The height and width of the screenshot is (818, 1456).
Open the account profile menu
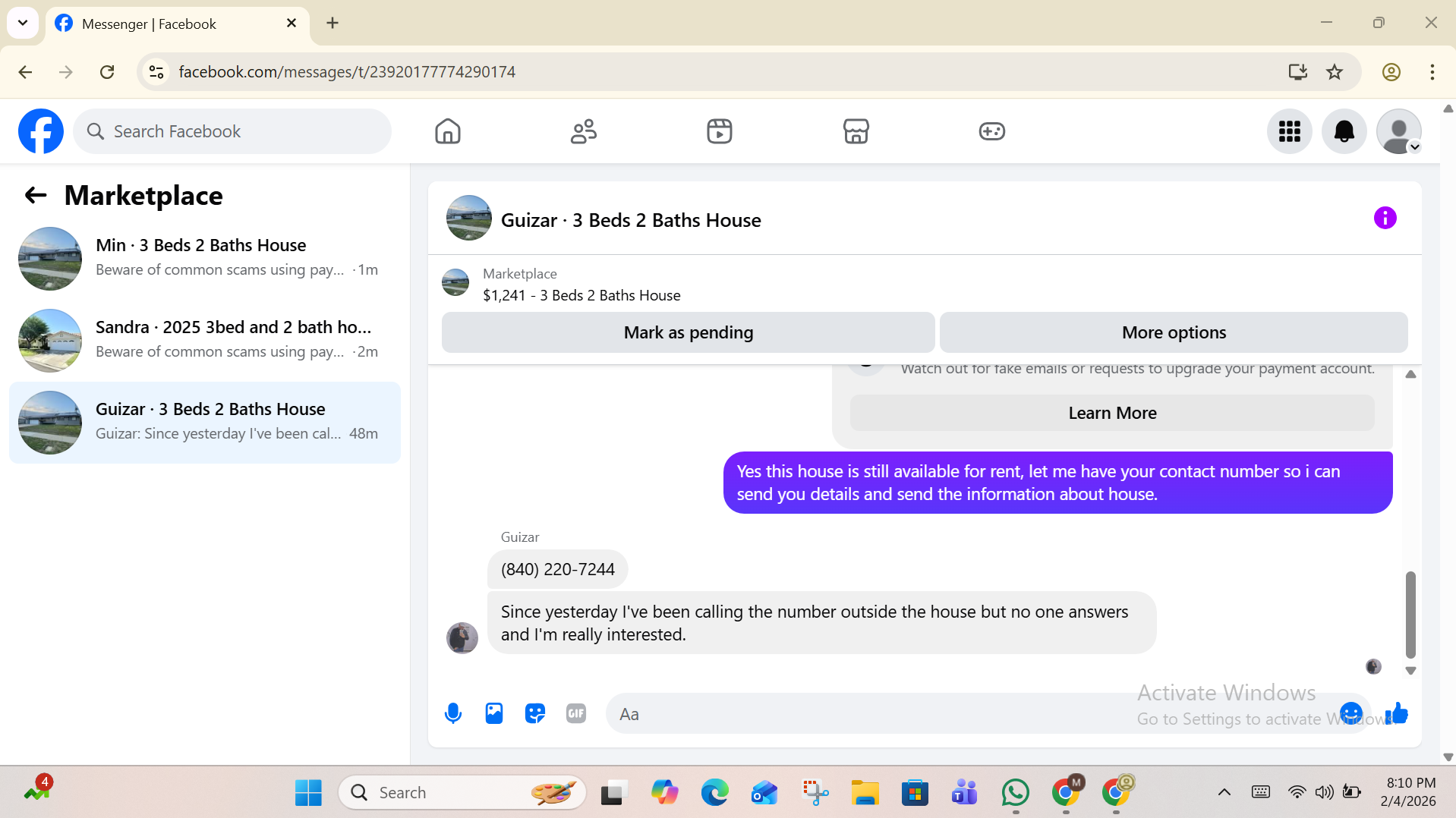(1398, 131)
